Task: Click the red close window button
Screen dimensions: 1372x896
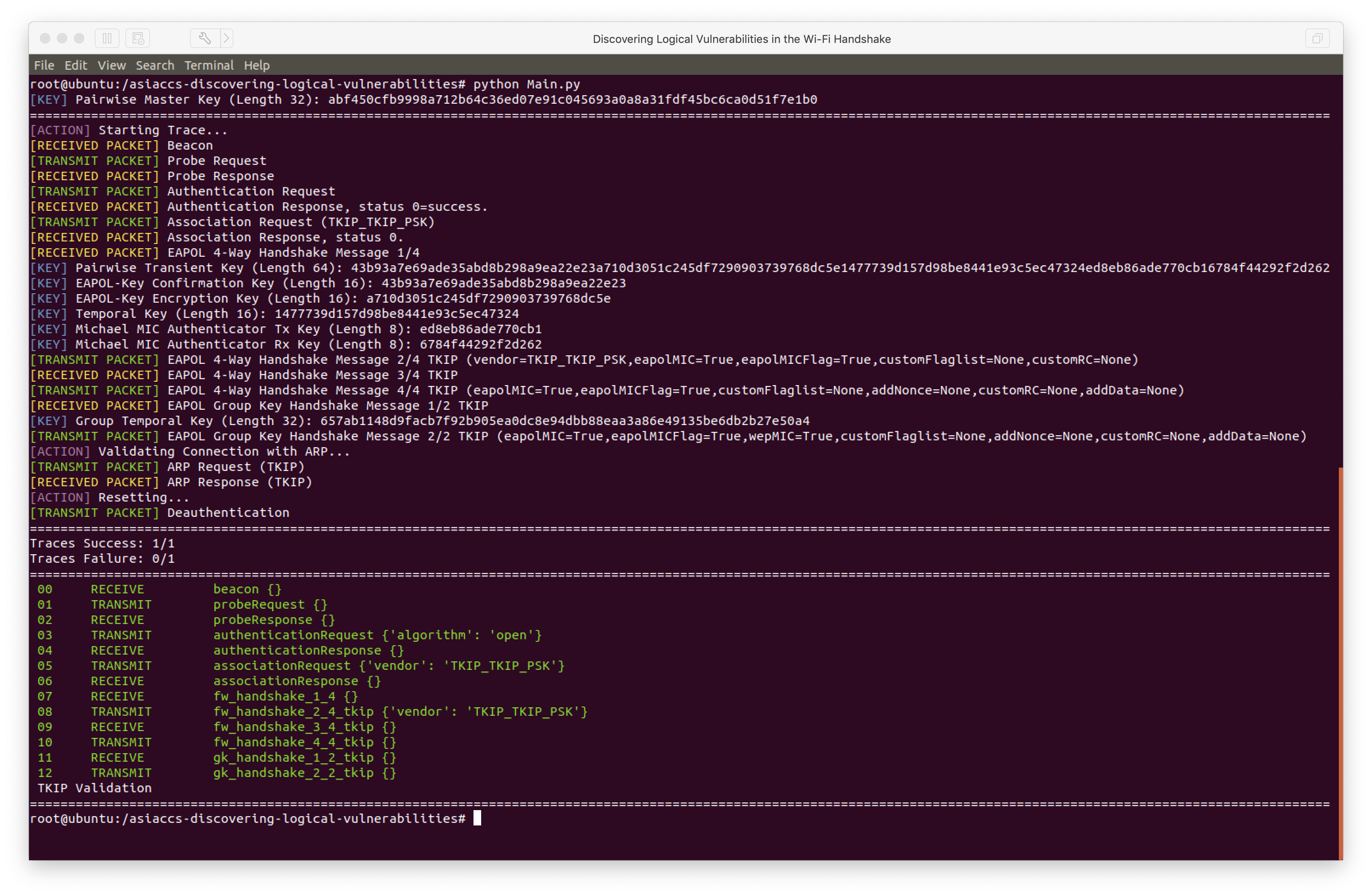Action: click(45, 39)
